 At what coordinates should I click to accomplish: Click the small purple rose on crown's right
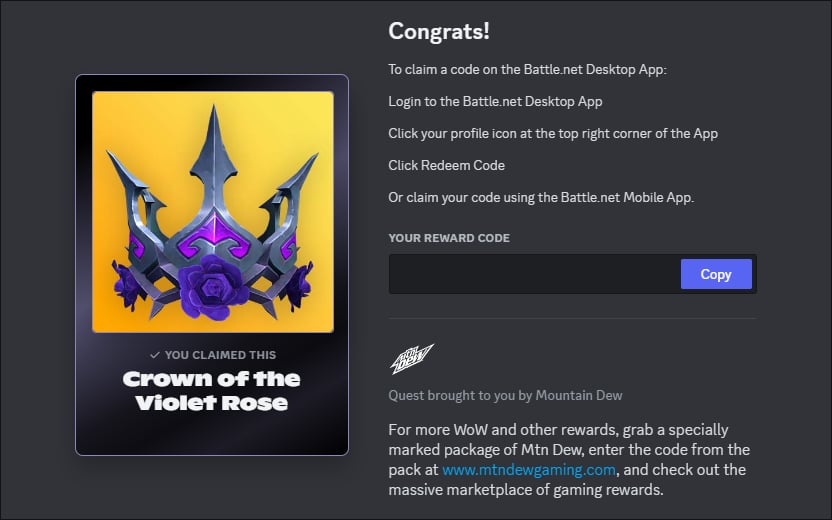295,283
